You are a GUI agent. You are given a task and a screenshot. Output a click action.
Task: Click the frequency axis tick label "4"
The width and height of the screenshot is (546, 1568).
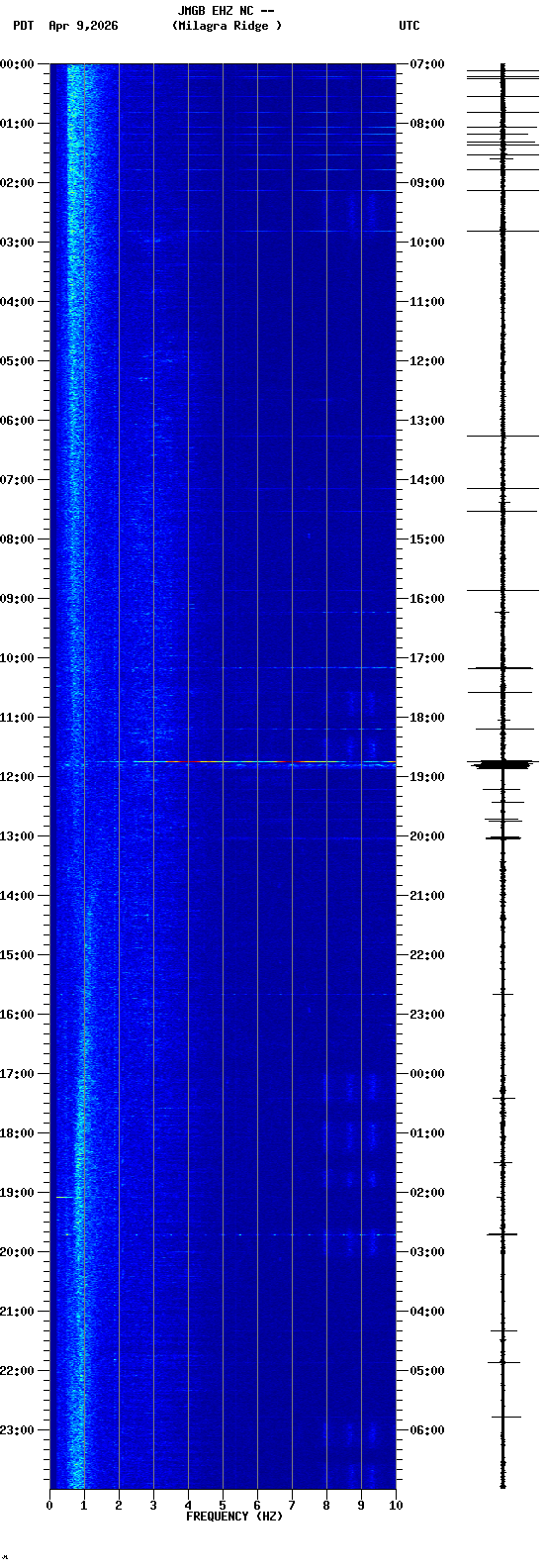(188, 1506)
